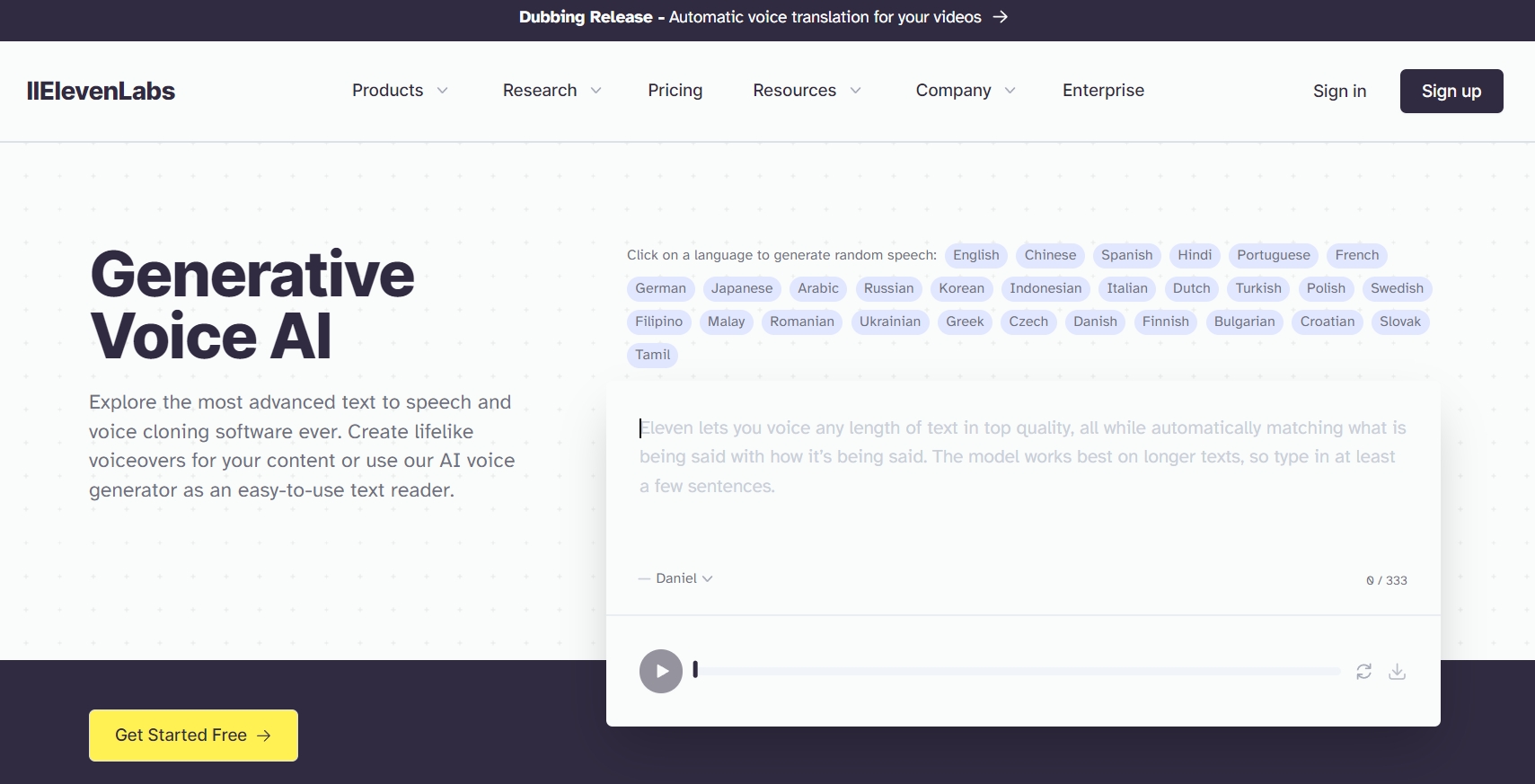Click the download audio icon
The height and width of the screenshot is (784, 1535).
pos(1398,672)
